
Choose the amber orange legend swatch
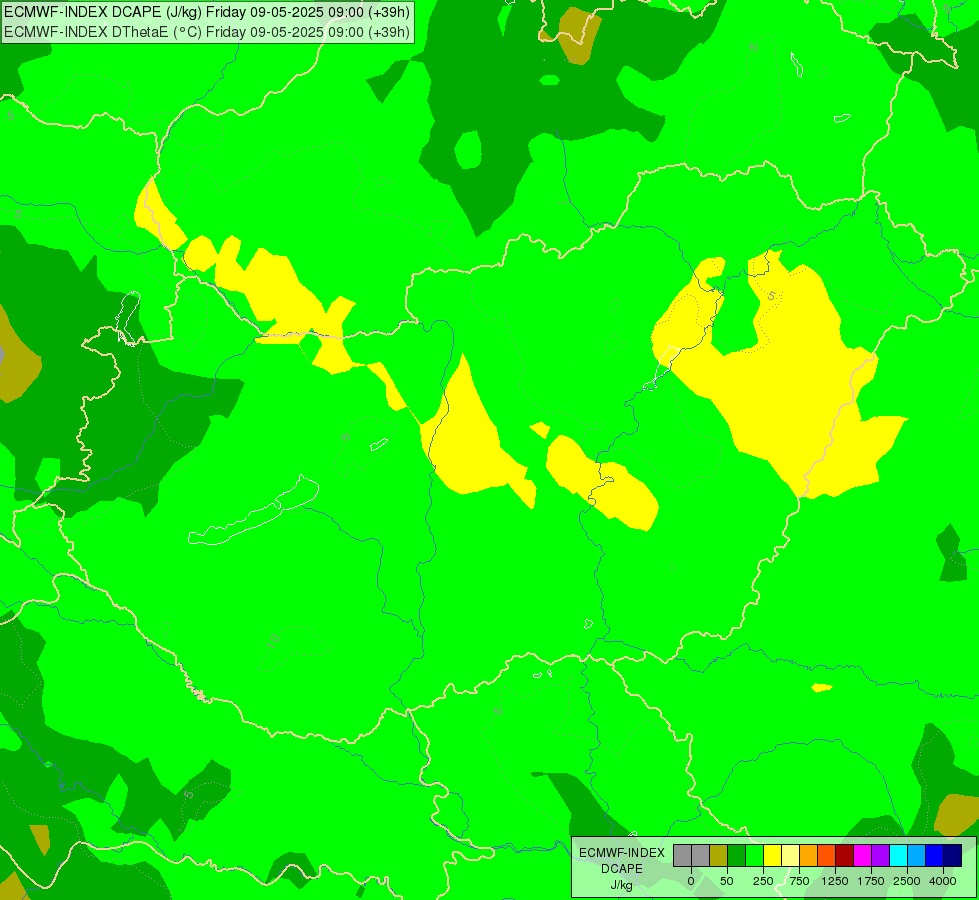(809, 856)
